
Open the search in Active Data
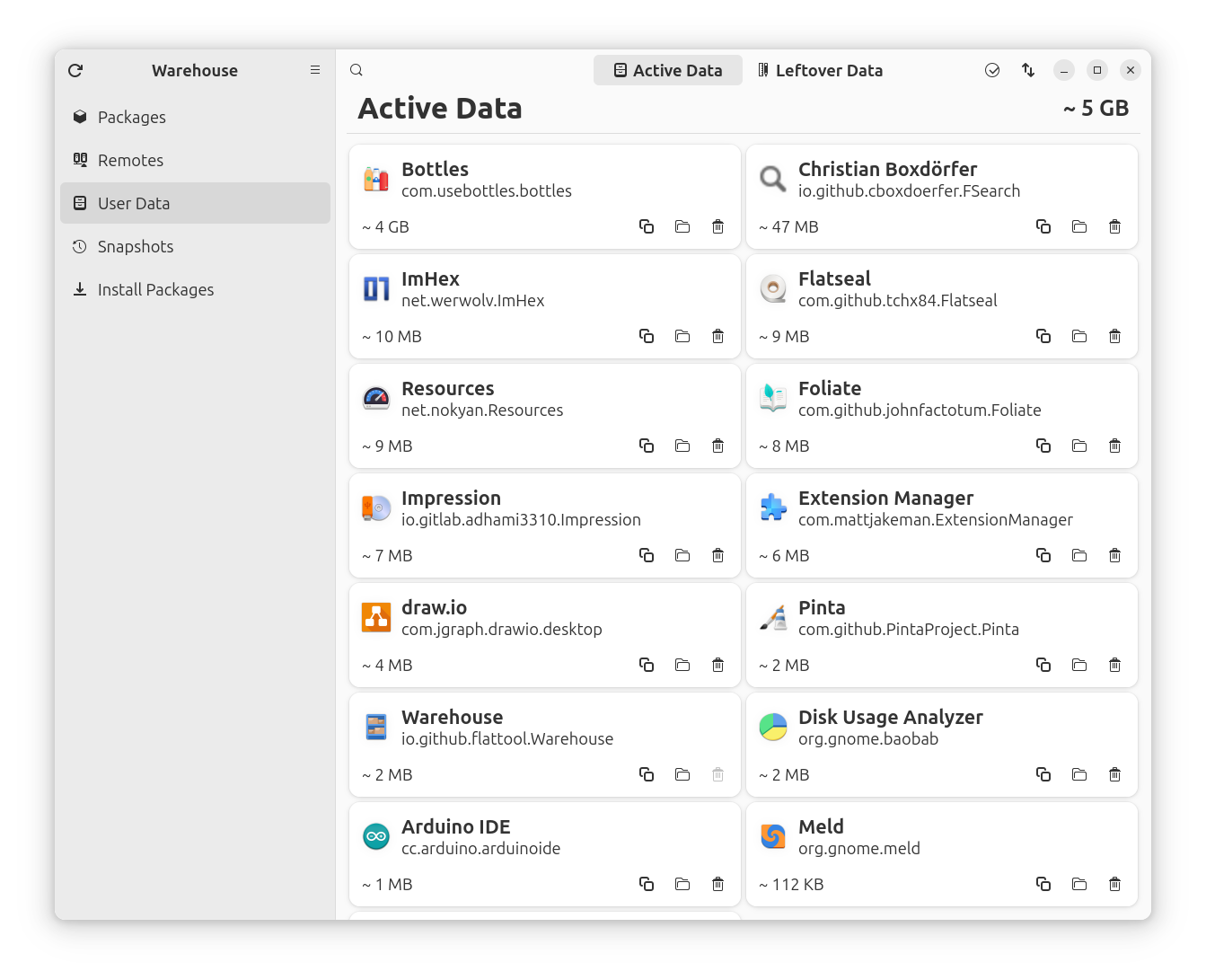click(x=357, y=70)
